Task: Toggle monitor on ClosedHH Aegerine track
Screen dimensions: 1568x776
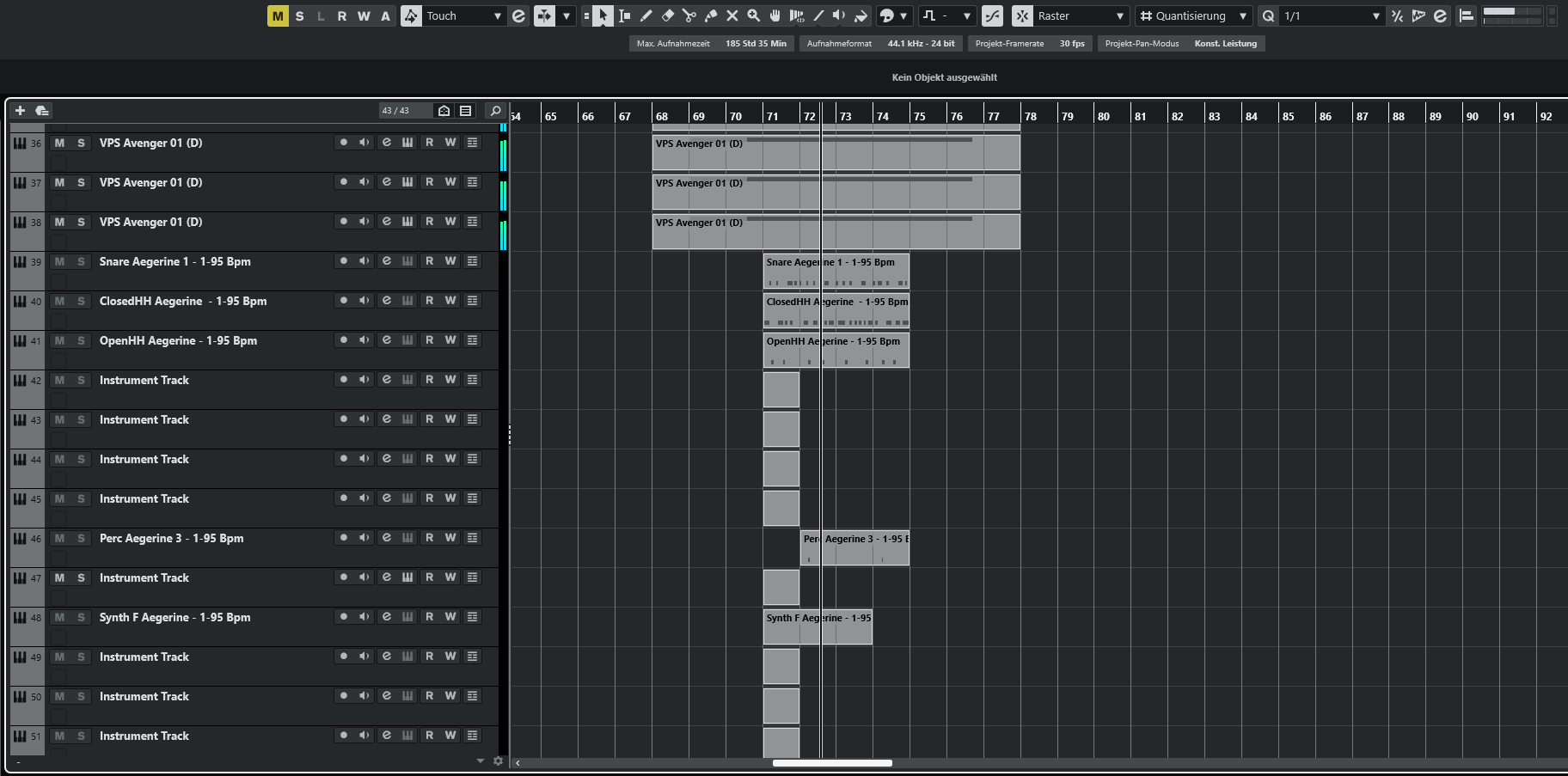Action: [x=364, y=301]
